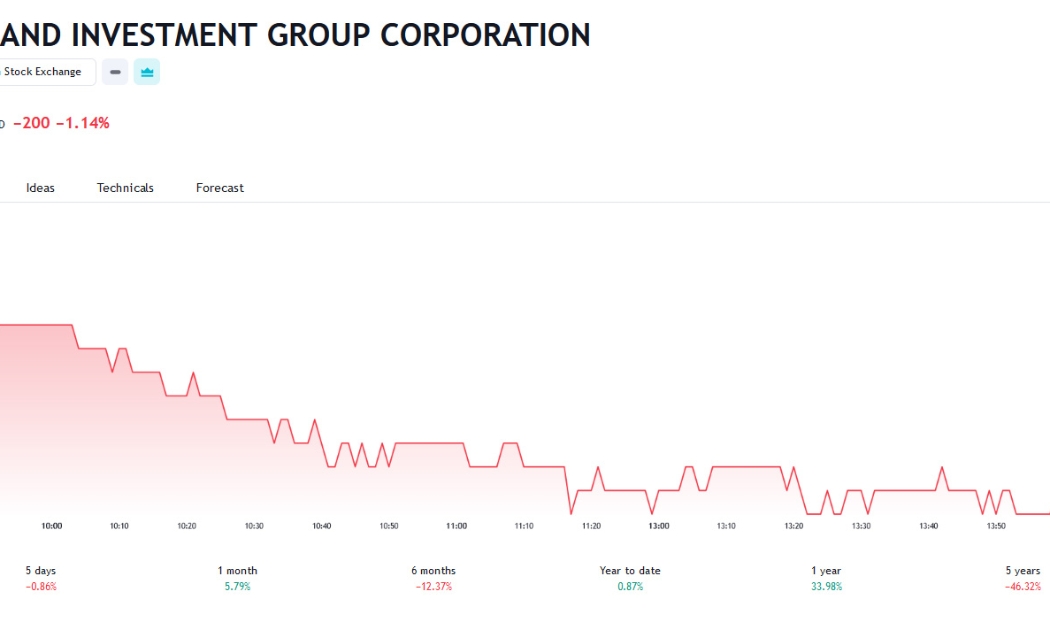Click the 13:50 time axis label
This screenshot has height=630, width=1050.
(996, 526)
